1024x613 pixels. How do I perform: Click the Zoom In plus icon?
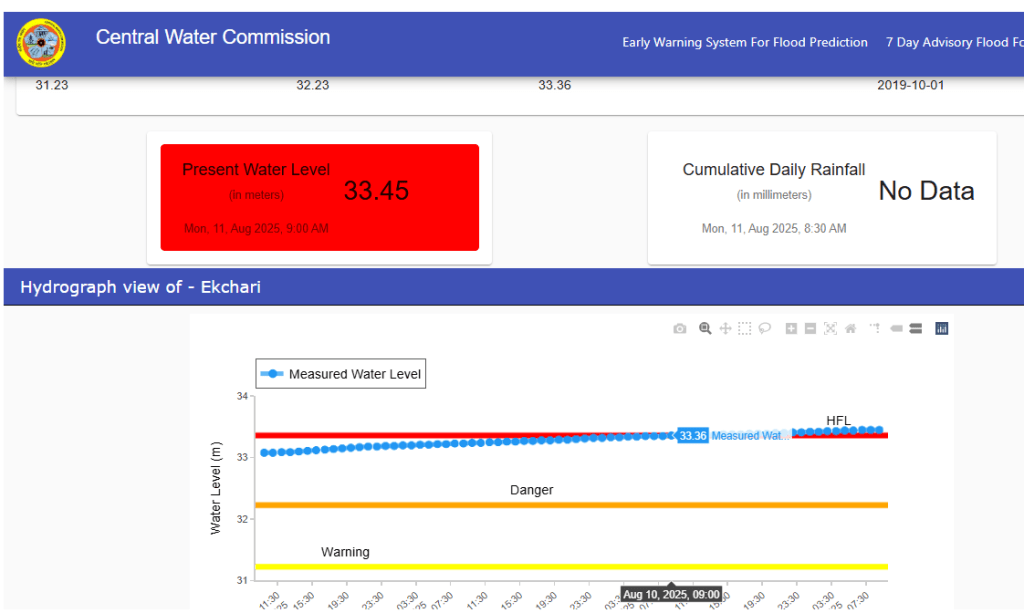coord(791,328)
